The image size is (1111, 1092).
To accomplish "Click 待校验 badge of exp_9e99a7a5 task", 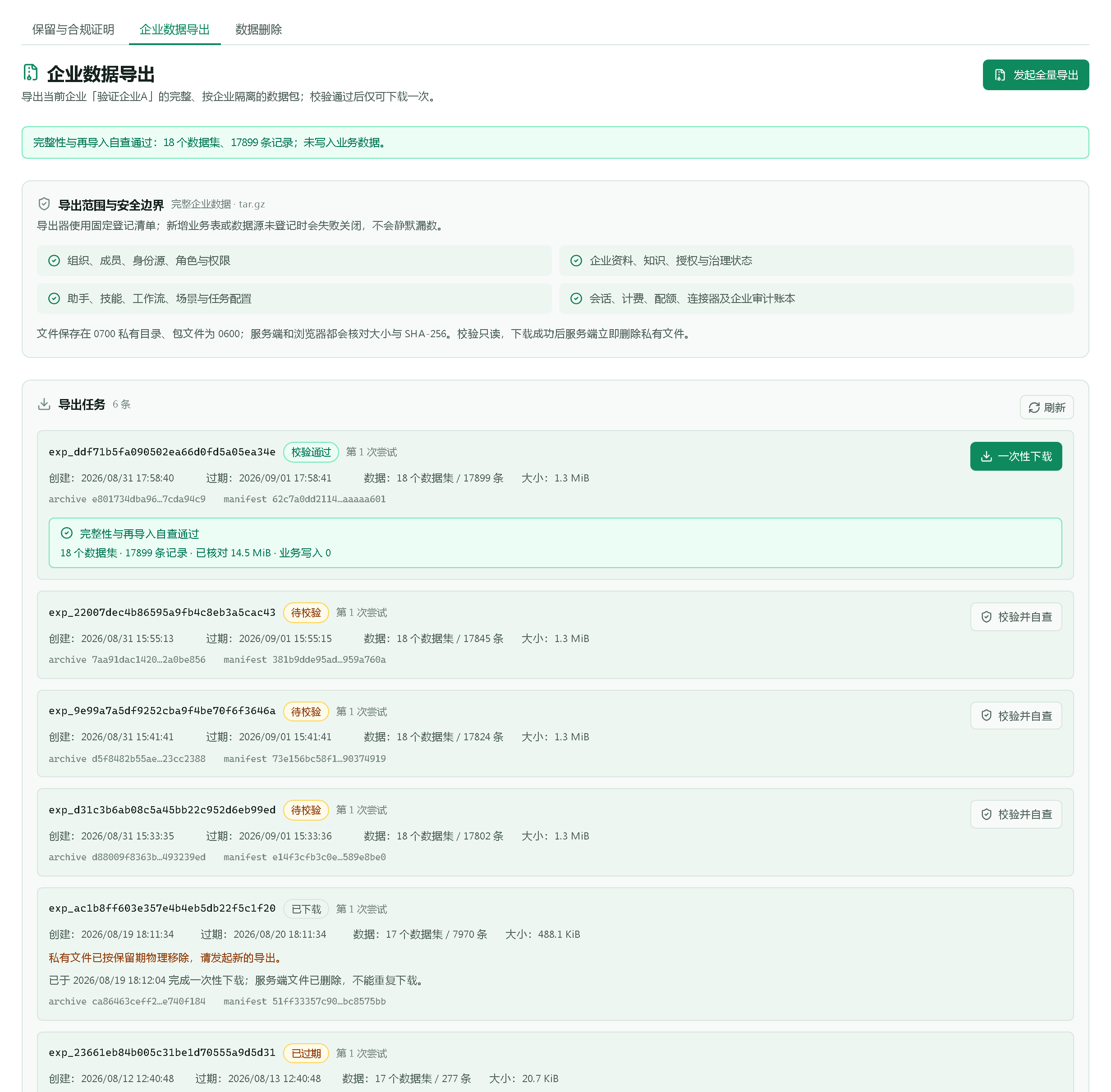I will 306,712.
